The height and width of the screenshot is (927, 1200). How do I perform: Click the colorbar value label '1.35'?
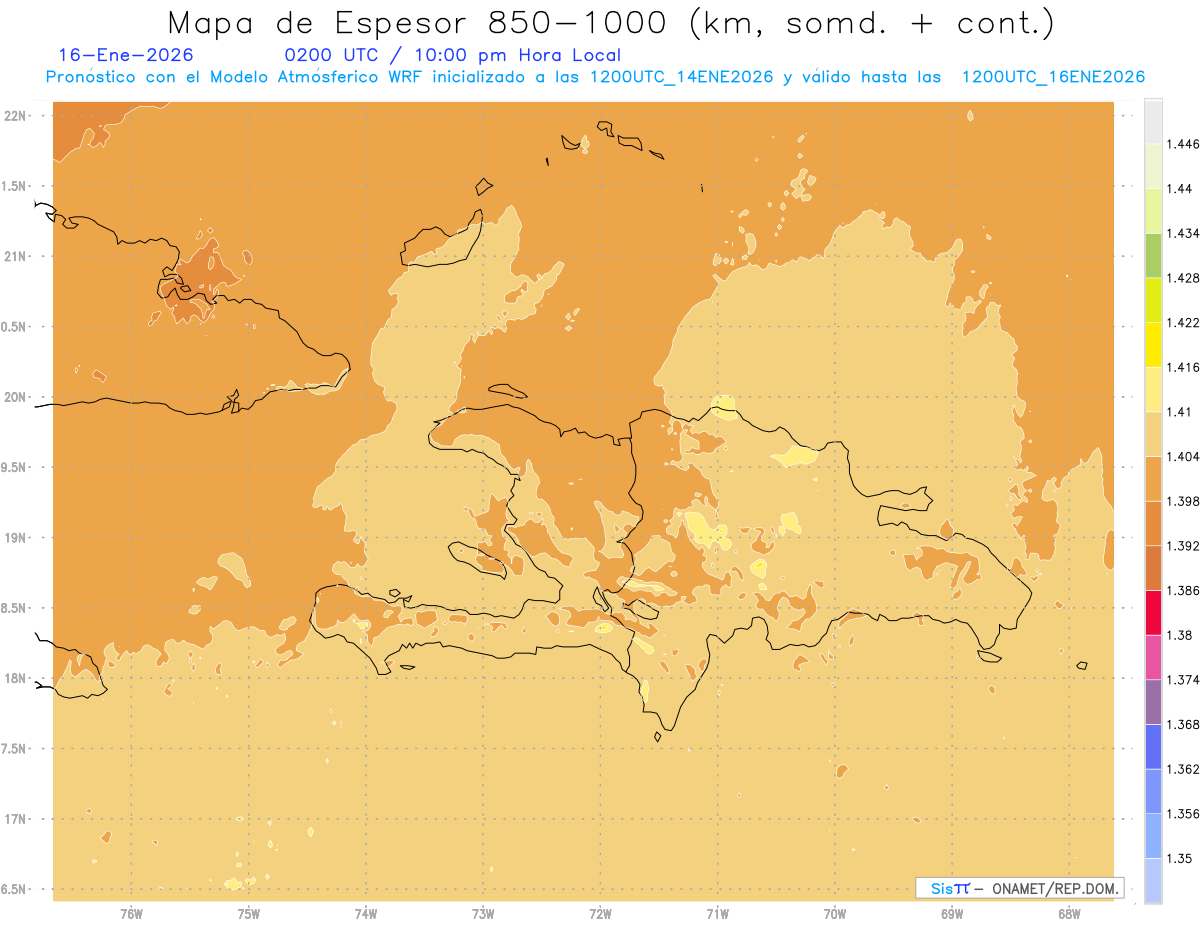[x=1180, y=858]
